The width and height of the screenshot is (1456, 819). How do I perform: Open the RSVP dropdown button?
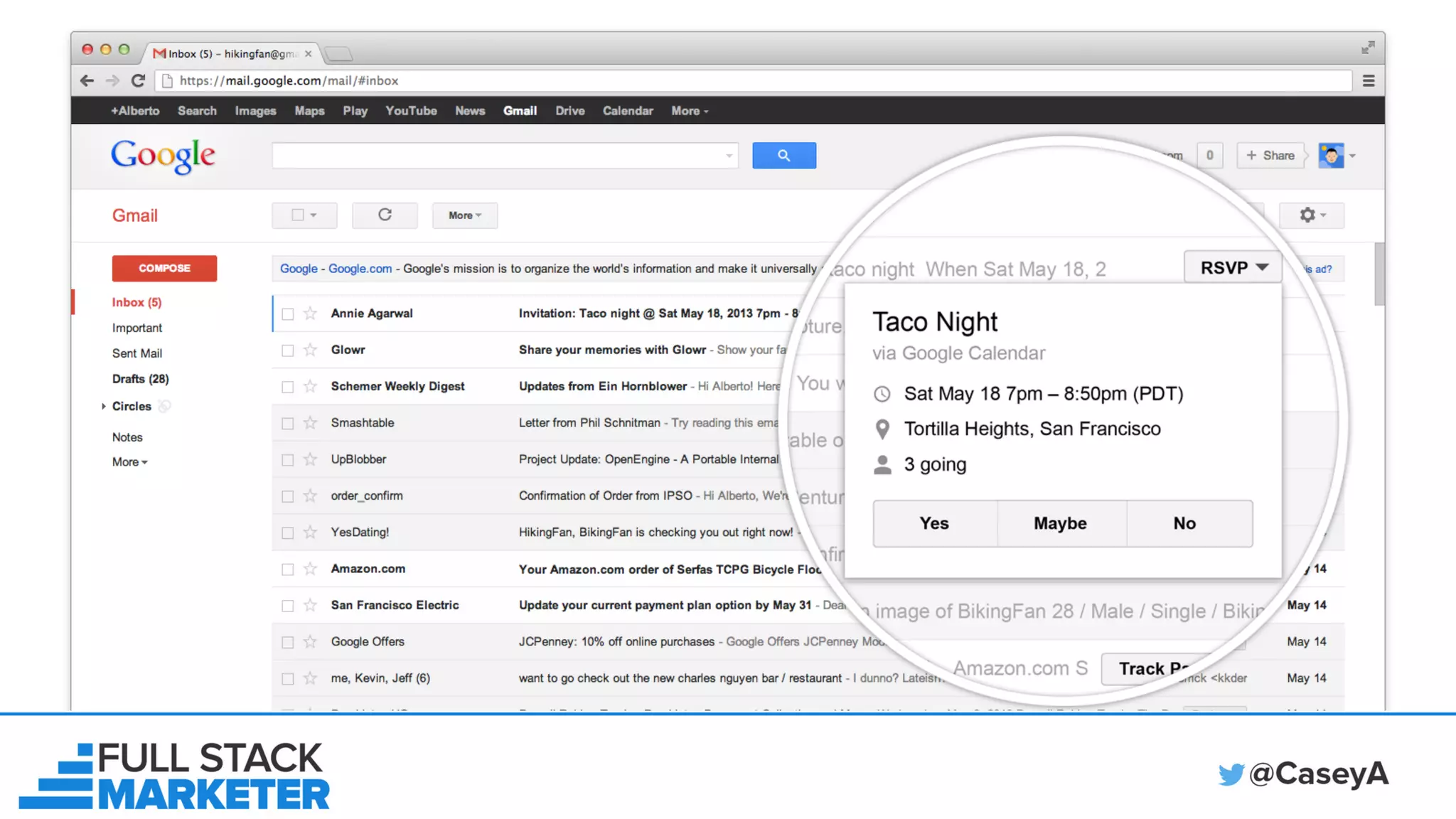pyautogui.click(x=1233, y=267)
